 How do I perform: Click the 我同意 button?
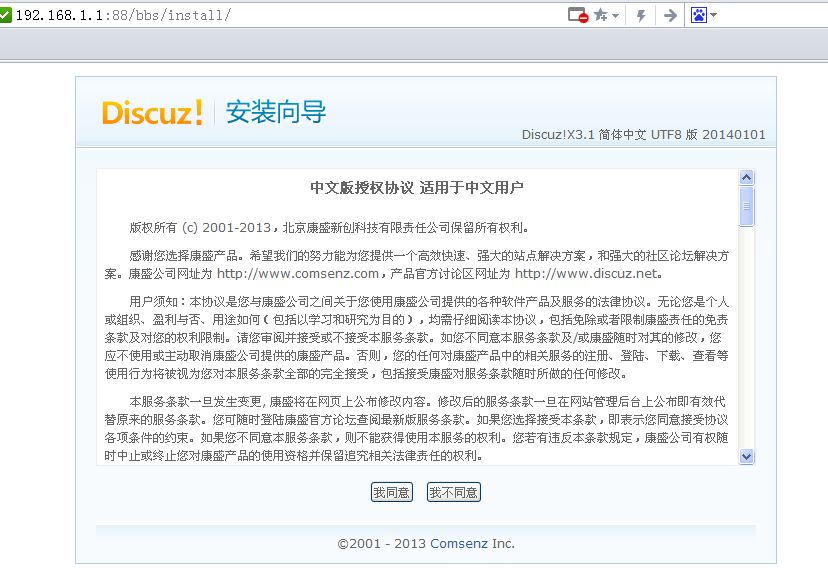click(x=391, y=493)
